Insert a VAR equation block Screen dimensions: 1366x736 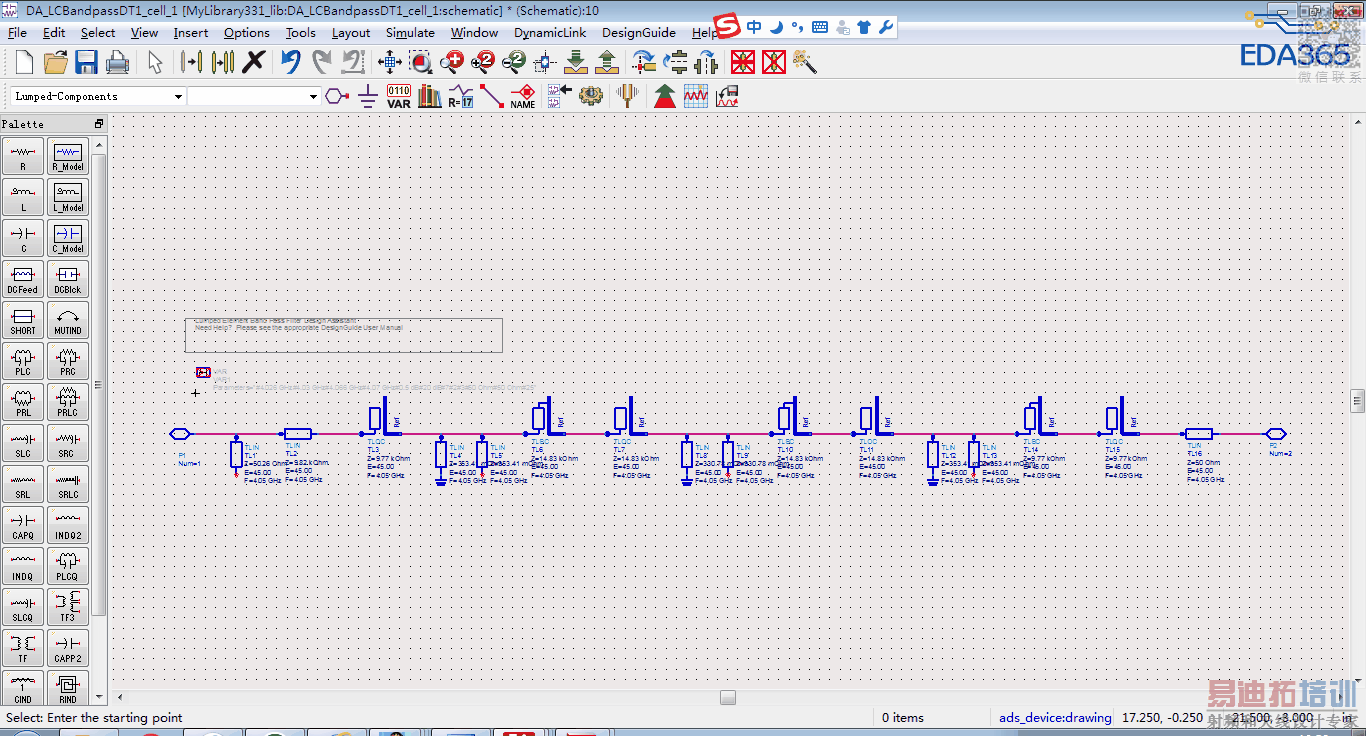pos(399,96)
